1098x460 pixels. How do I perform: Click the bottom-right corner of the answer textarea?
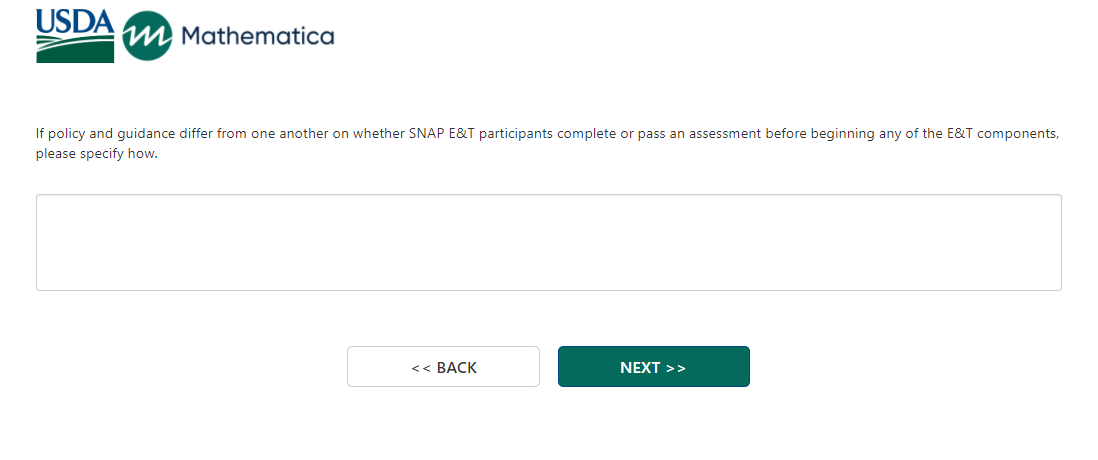tap(1056, 286)
